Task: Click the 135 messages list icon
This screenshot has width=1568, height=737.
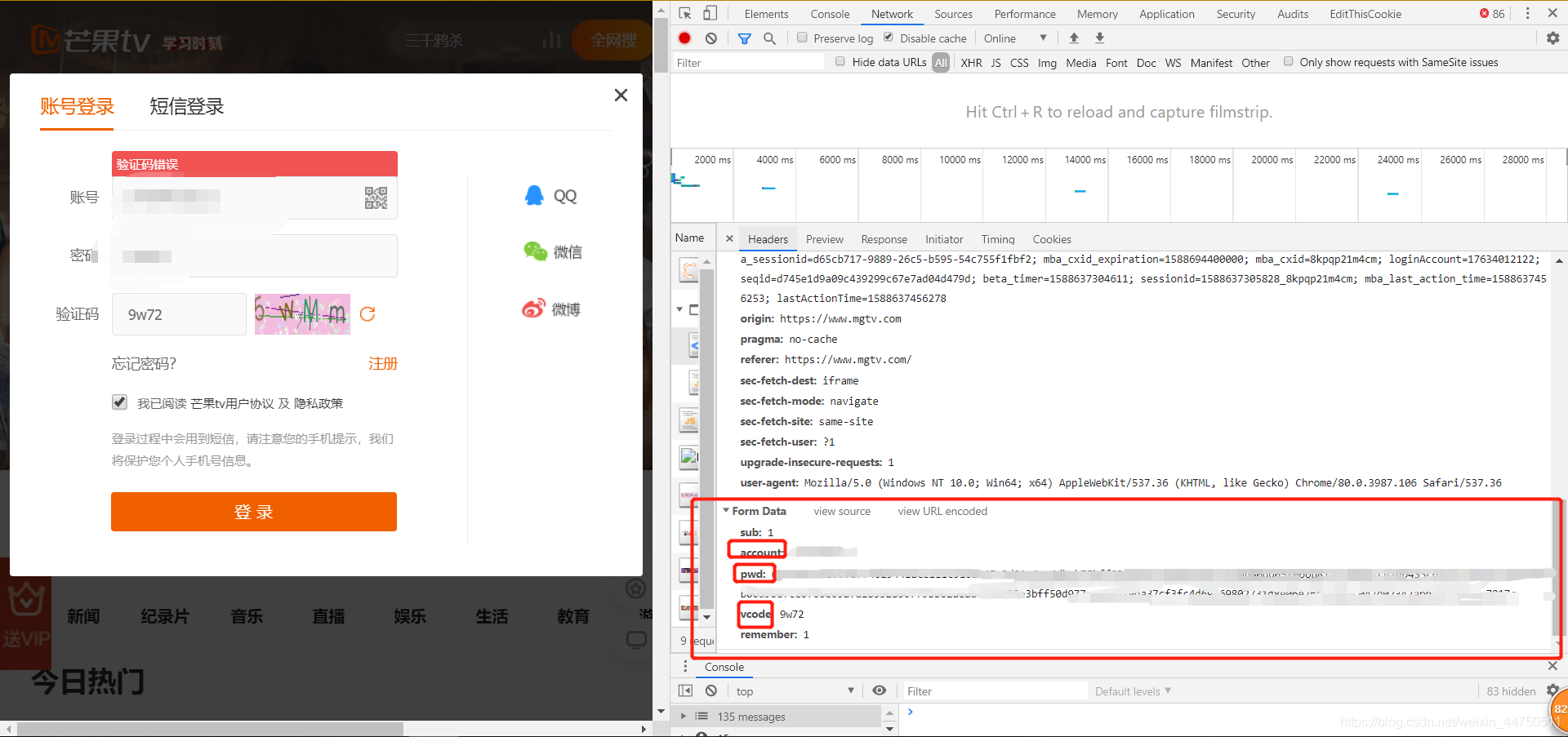Action: point(701,717)
